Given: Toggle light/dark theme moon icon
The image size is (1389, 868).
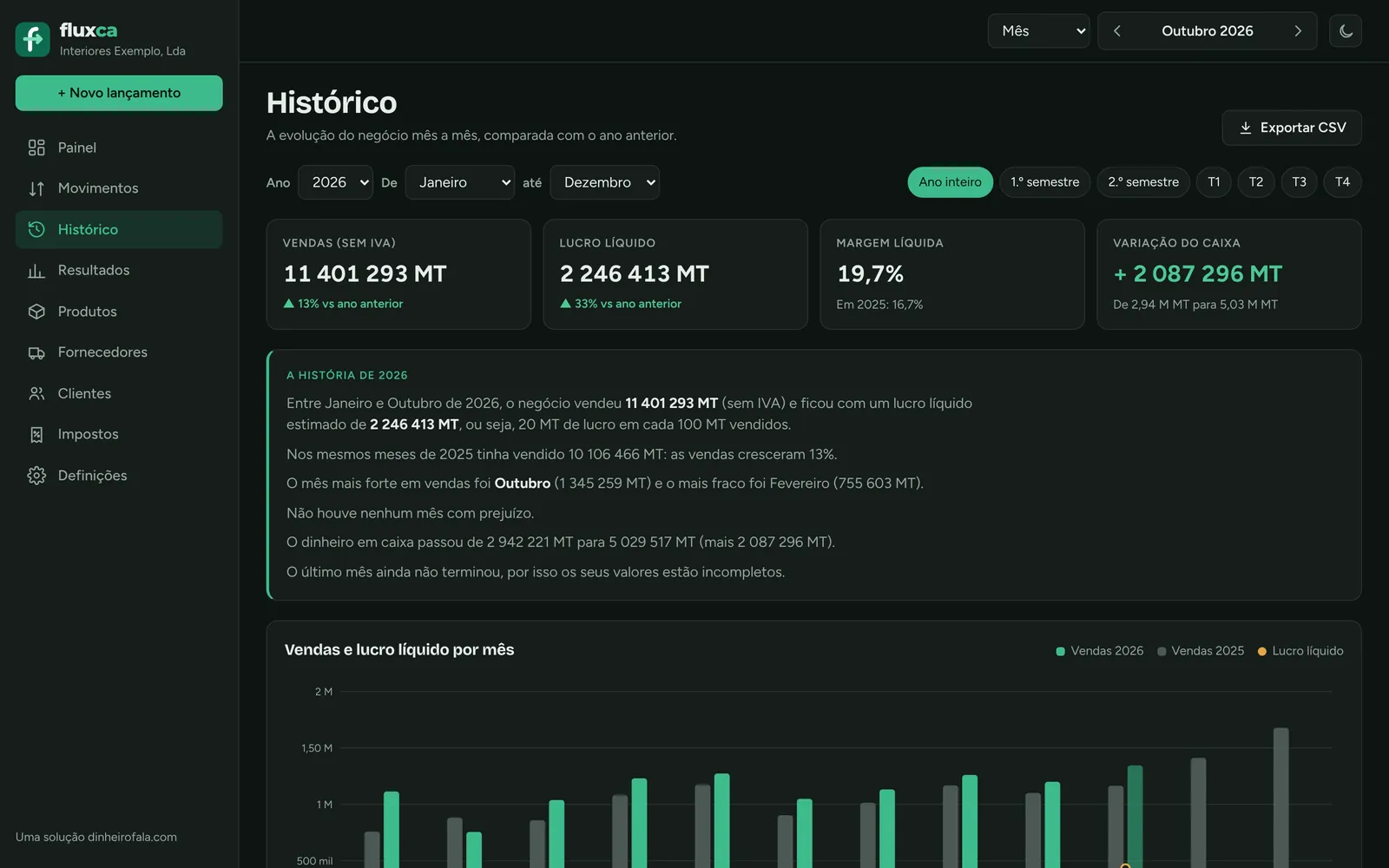Looking at the screenshot, I should pyautogui.click(x=1346, y=31).
